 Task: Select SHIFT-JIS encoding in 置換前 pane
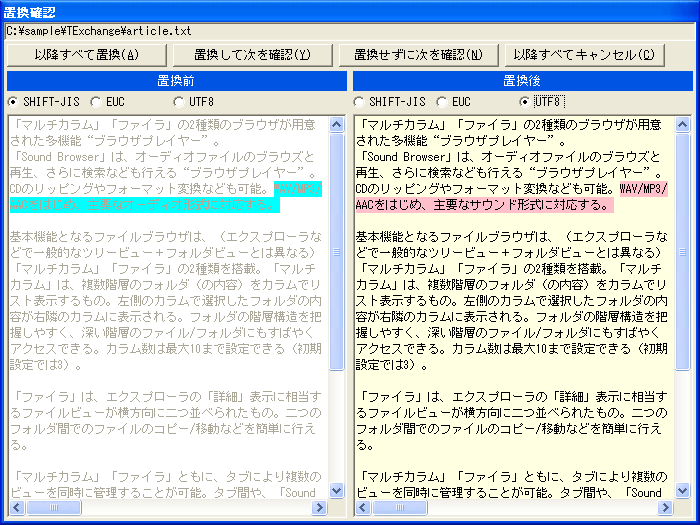(x=44, y=102)
